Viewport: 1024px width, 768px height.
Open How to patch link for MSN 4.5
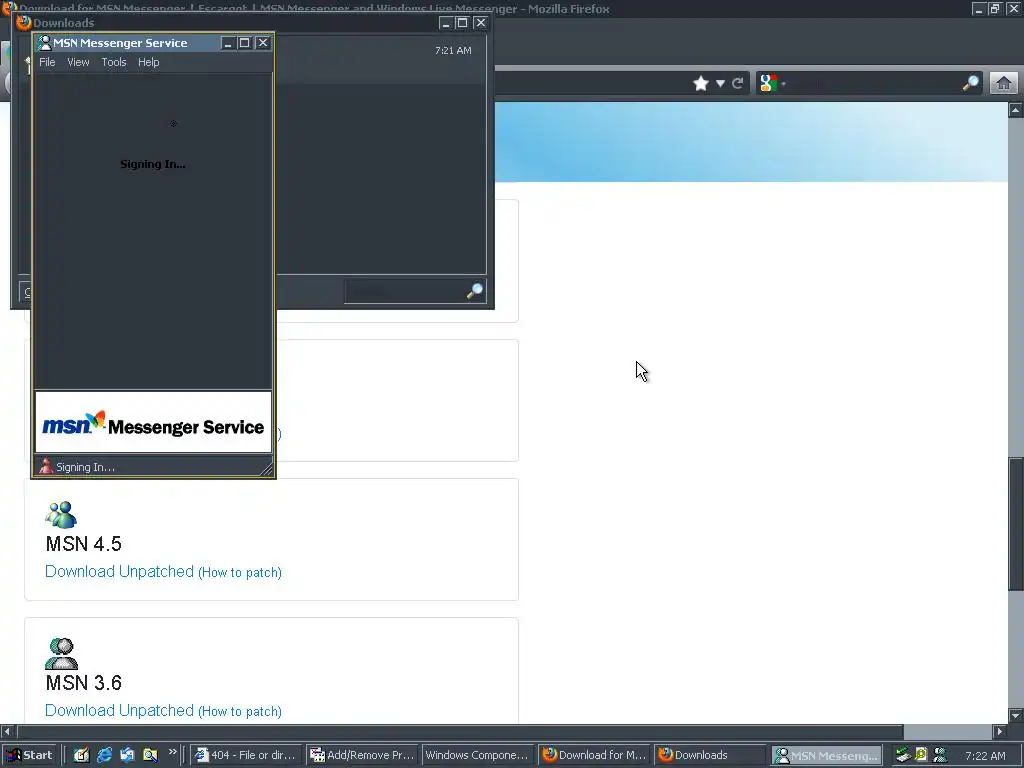[x=240, y=573]
